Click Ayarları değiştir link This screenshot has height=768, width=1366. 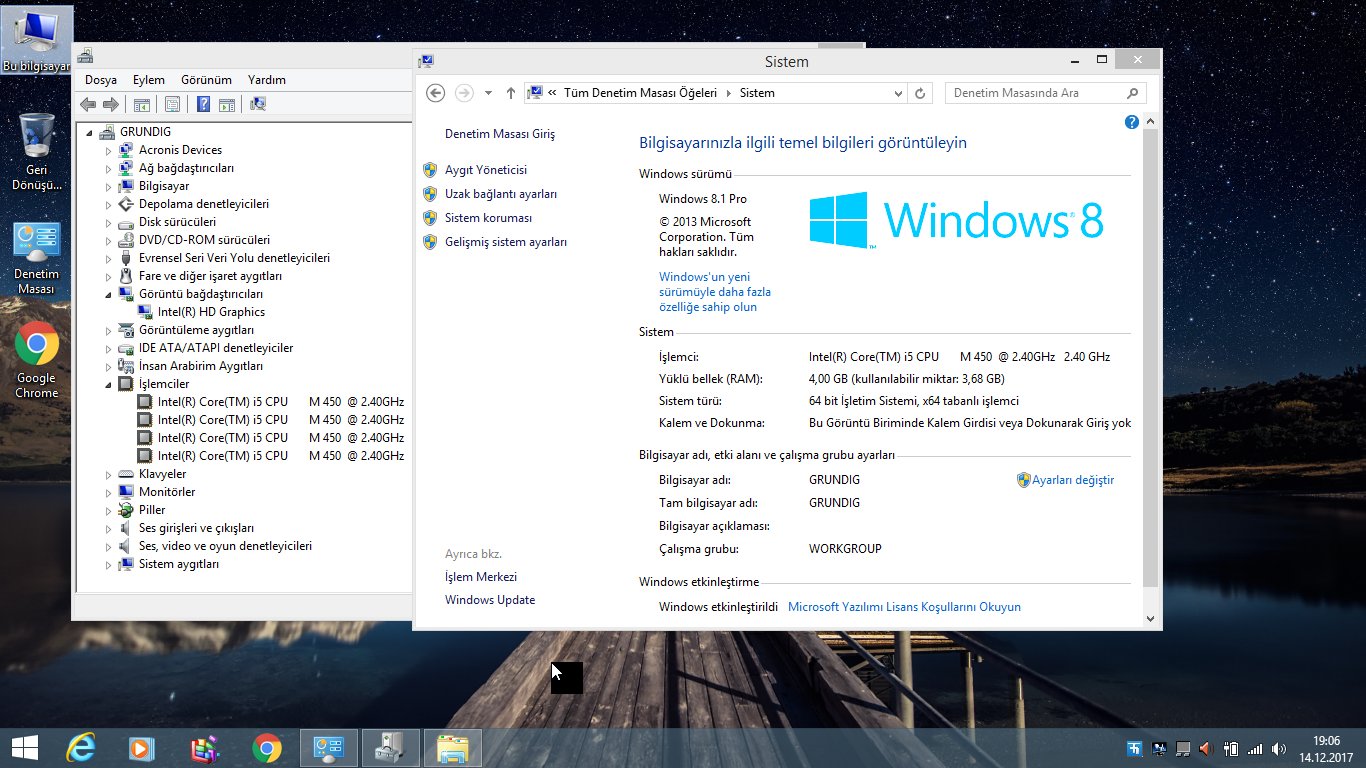click(1072, 480)
